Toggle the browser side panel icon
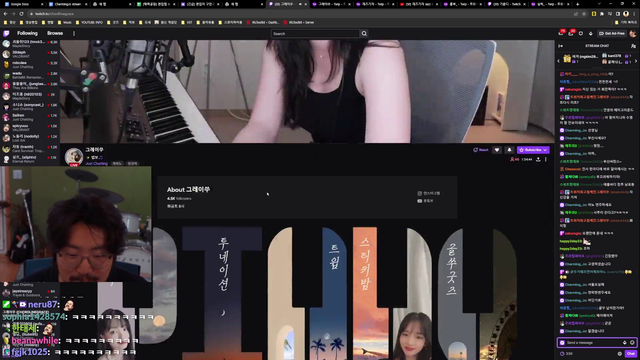Viewport: 640px width, 360px height. 618,13
